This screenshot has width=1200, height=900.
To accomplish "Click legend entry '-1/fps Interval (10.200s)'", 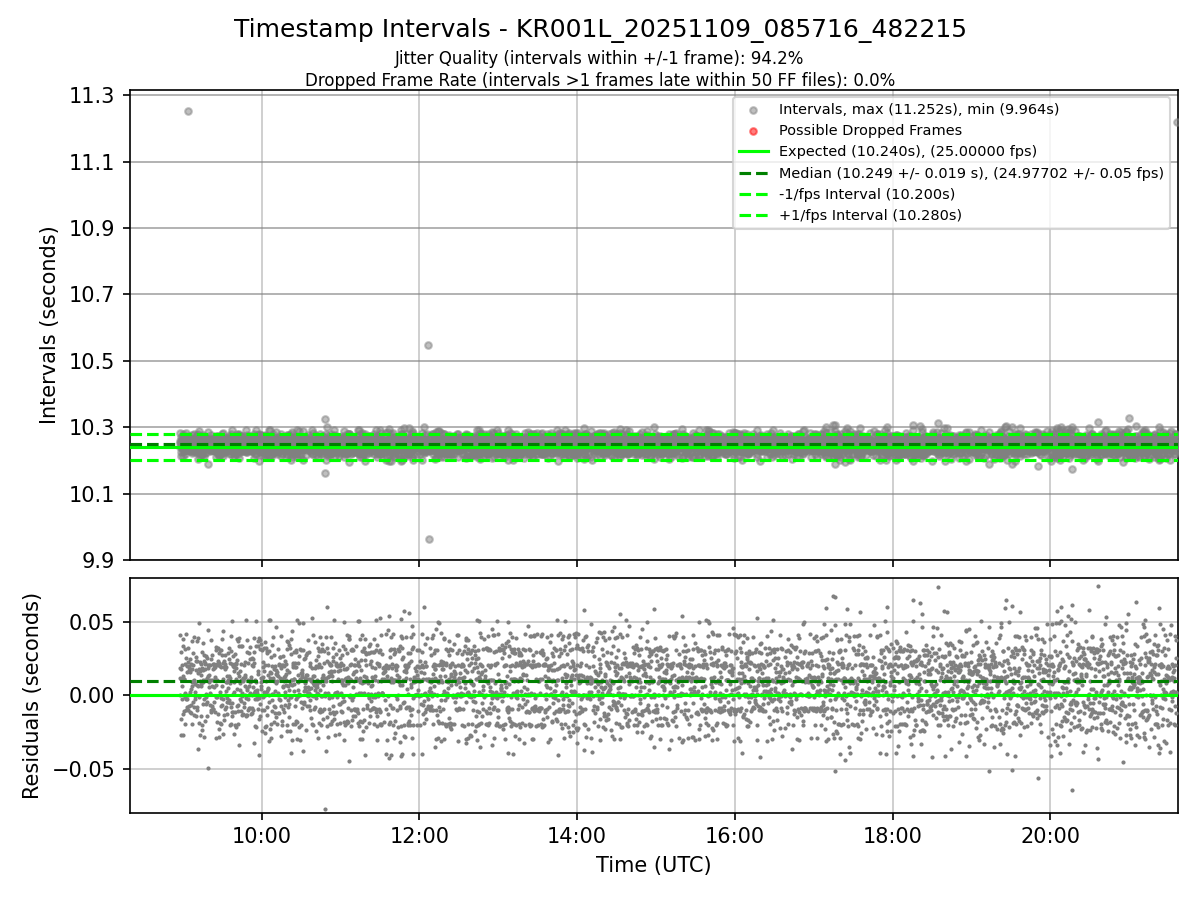I will pos(866,194).
